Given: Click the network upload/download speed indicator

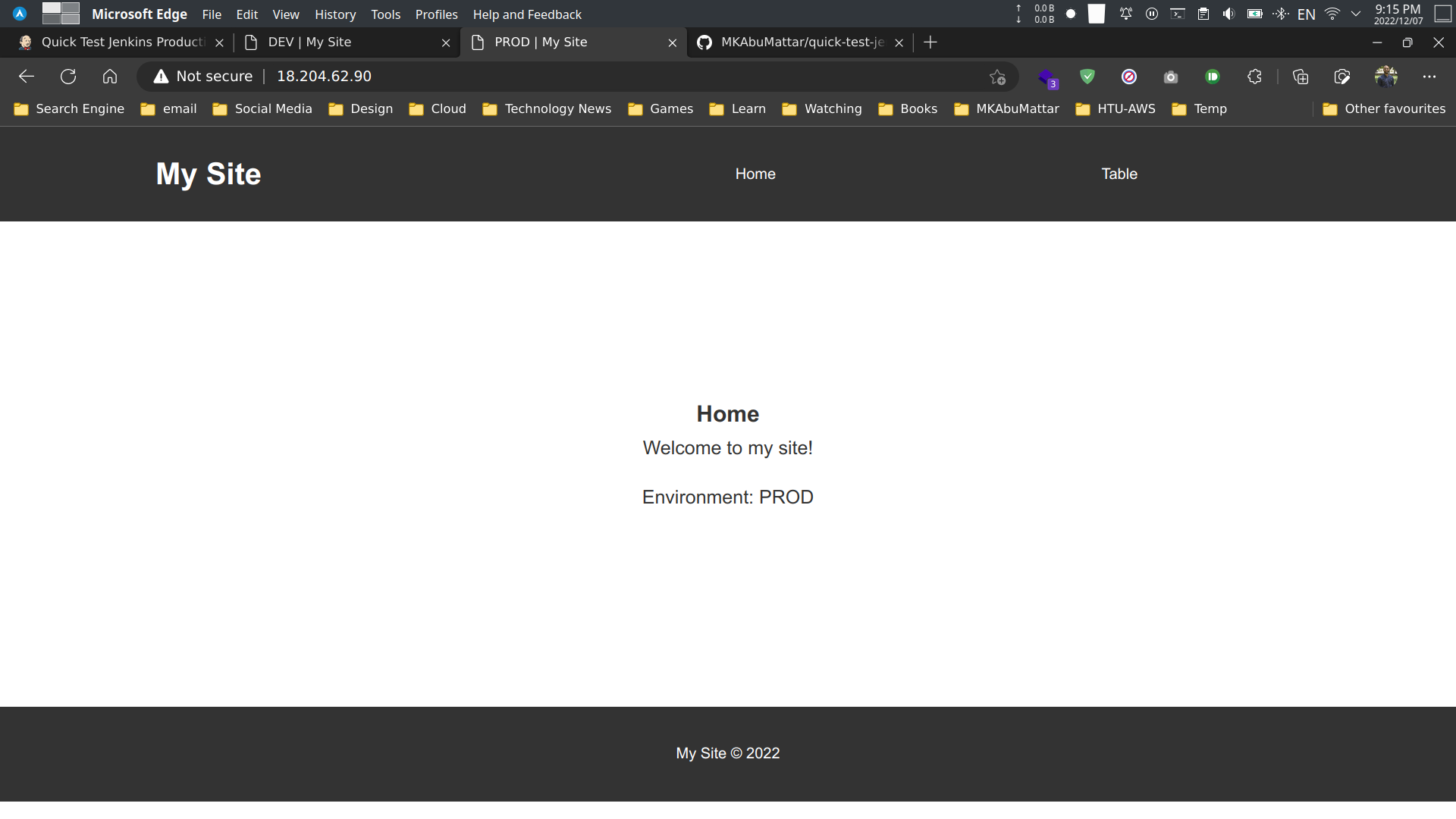Looking at the screenshot, I should point(1035,13).
